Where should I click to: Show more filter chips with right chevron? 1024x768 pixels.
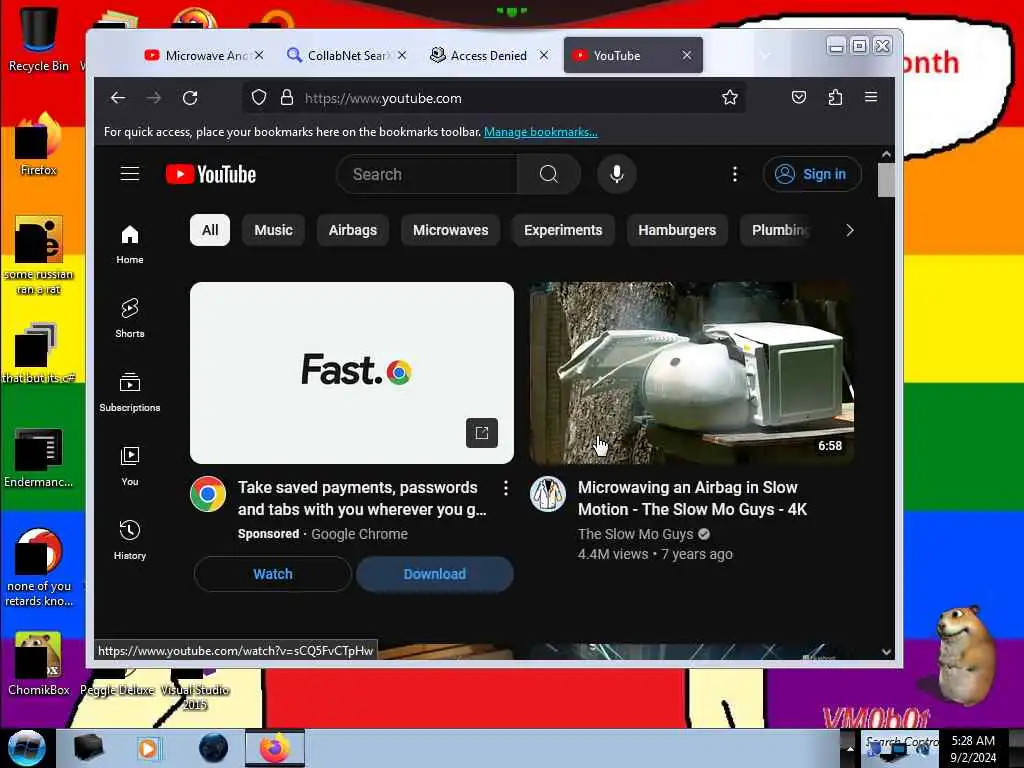(x=850, y=230)
